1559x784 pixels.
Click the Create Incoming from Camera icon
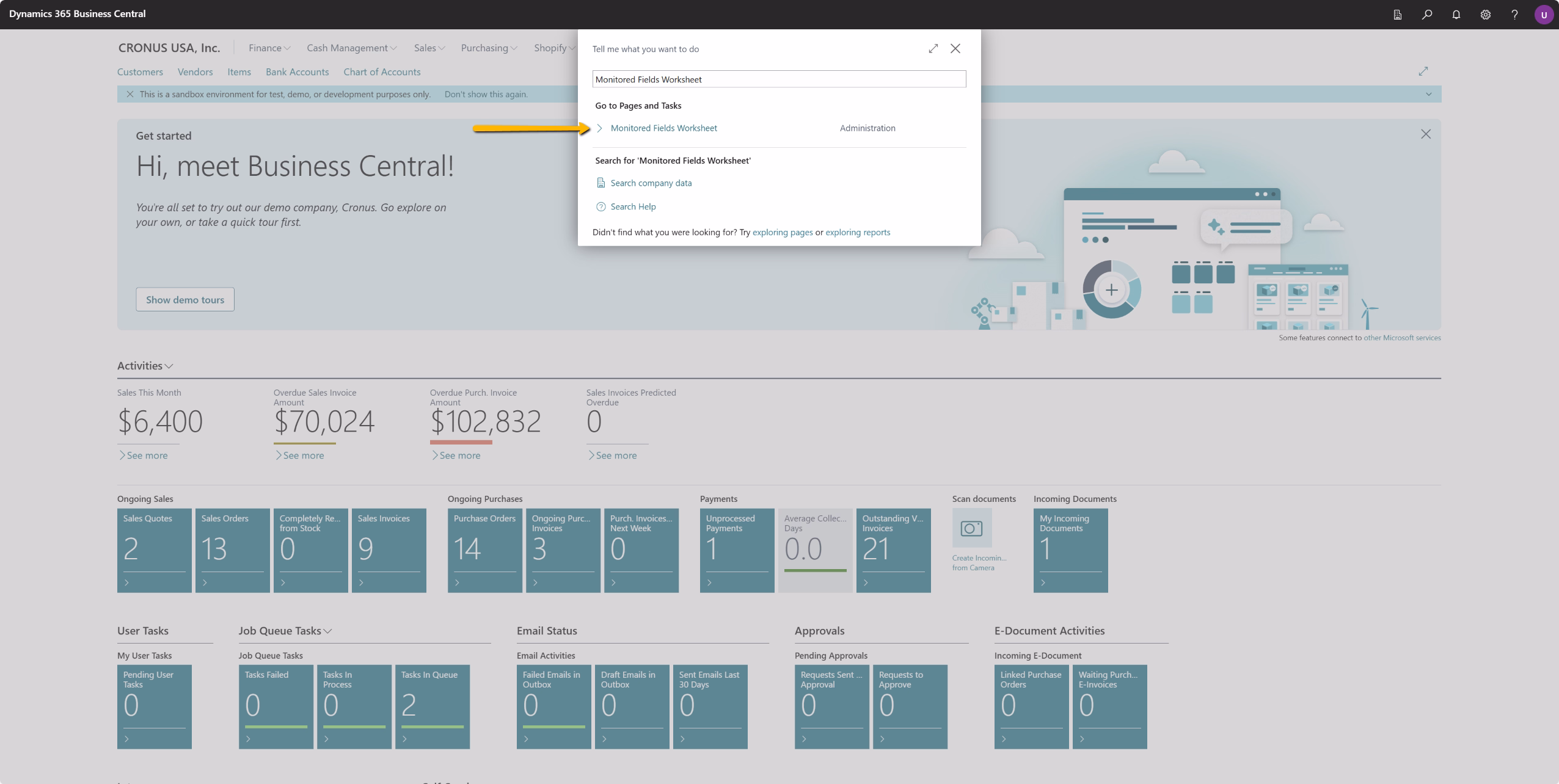coord(971,528)
